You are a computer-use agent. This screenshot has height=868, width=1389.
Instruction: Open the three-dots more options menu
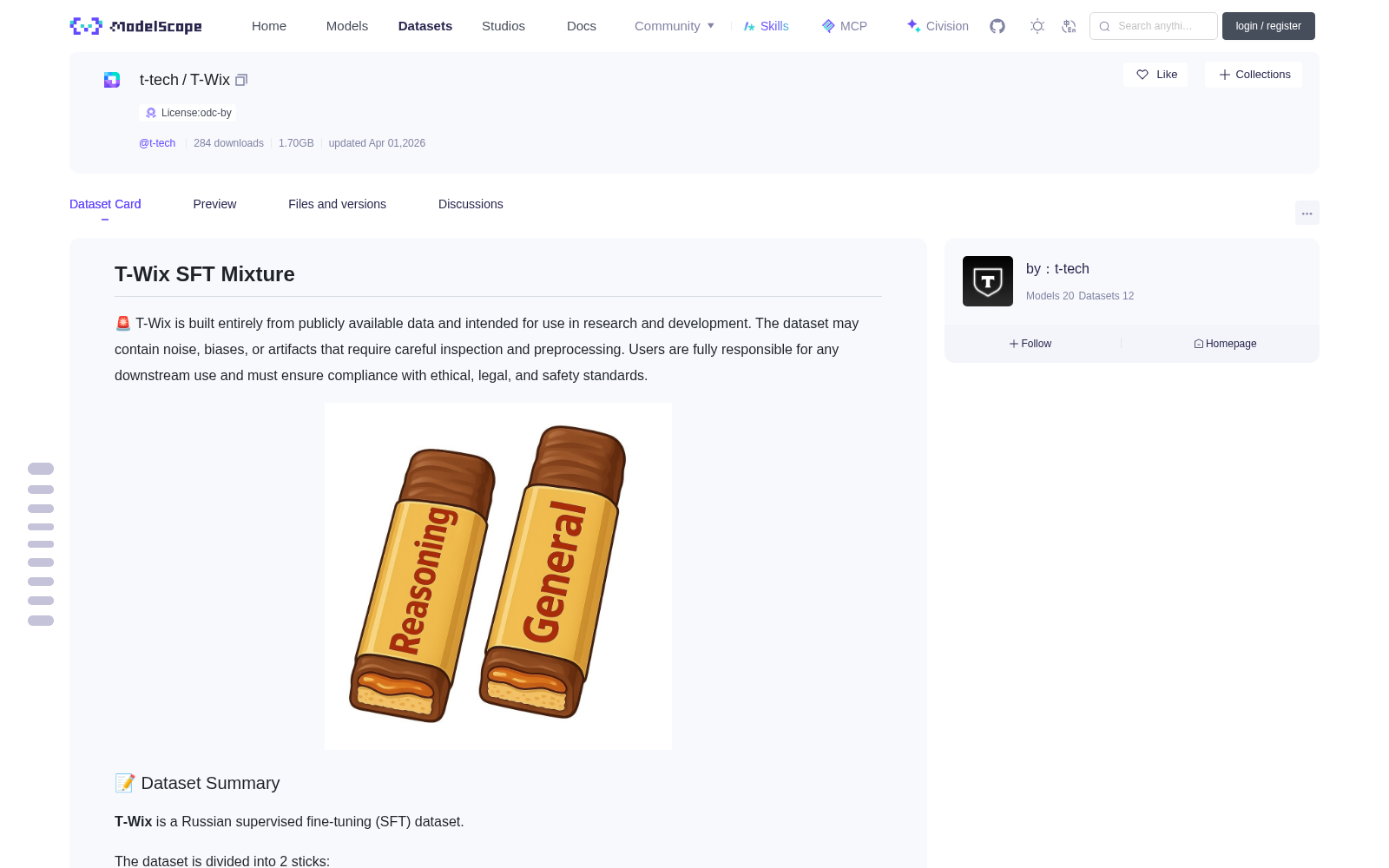coord(1307,213)
